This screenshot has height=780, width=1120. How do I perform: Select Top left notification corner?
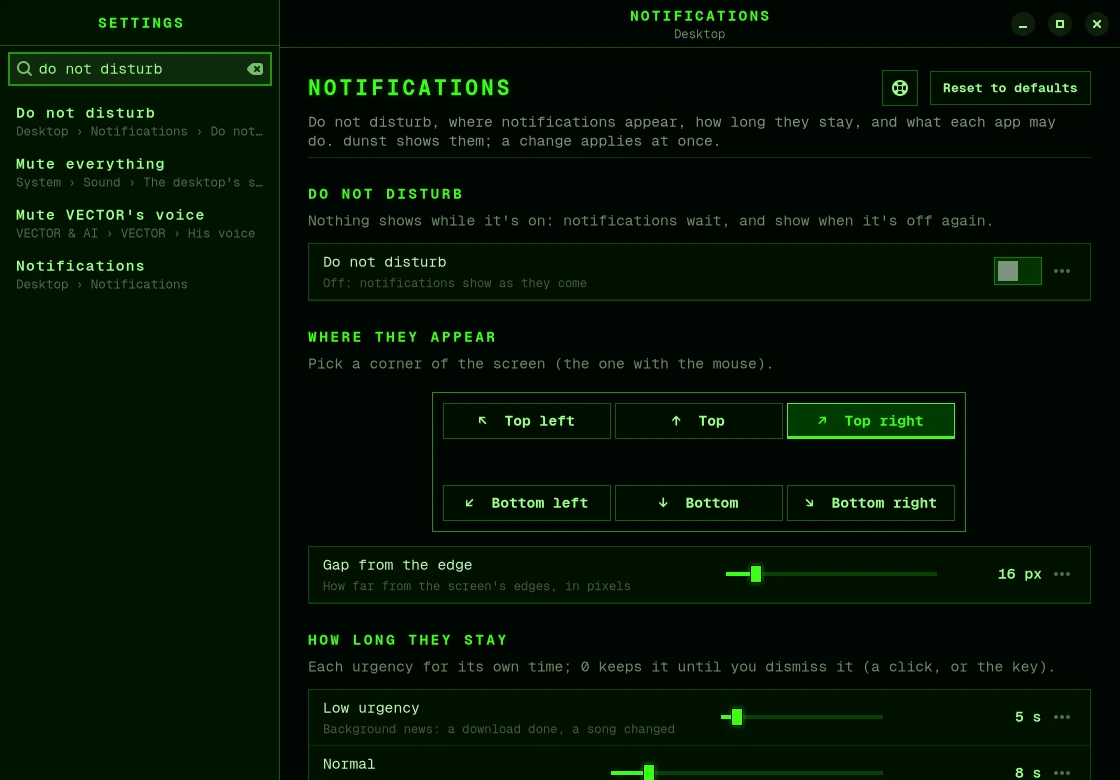[527, 421]
